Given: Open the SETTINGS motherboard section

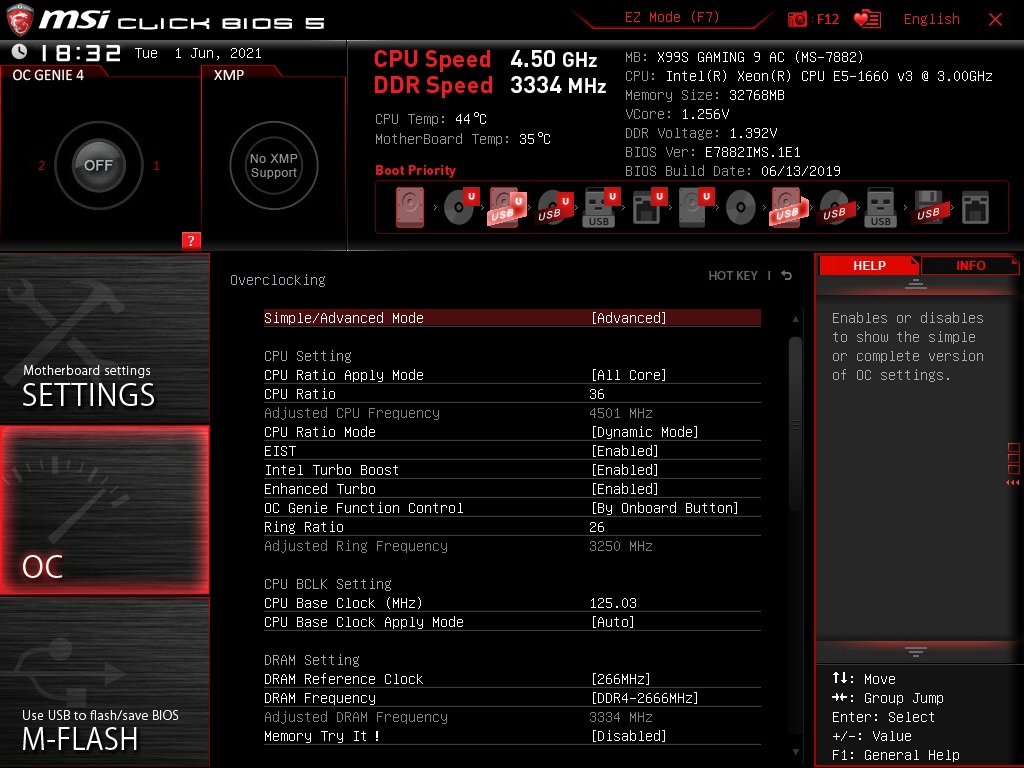Looking at the screenshot, I should click(104, 338).
